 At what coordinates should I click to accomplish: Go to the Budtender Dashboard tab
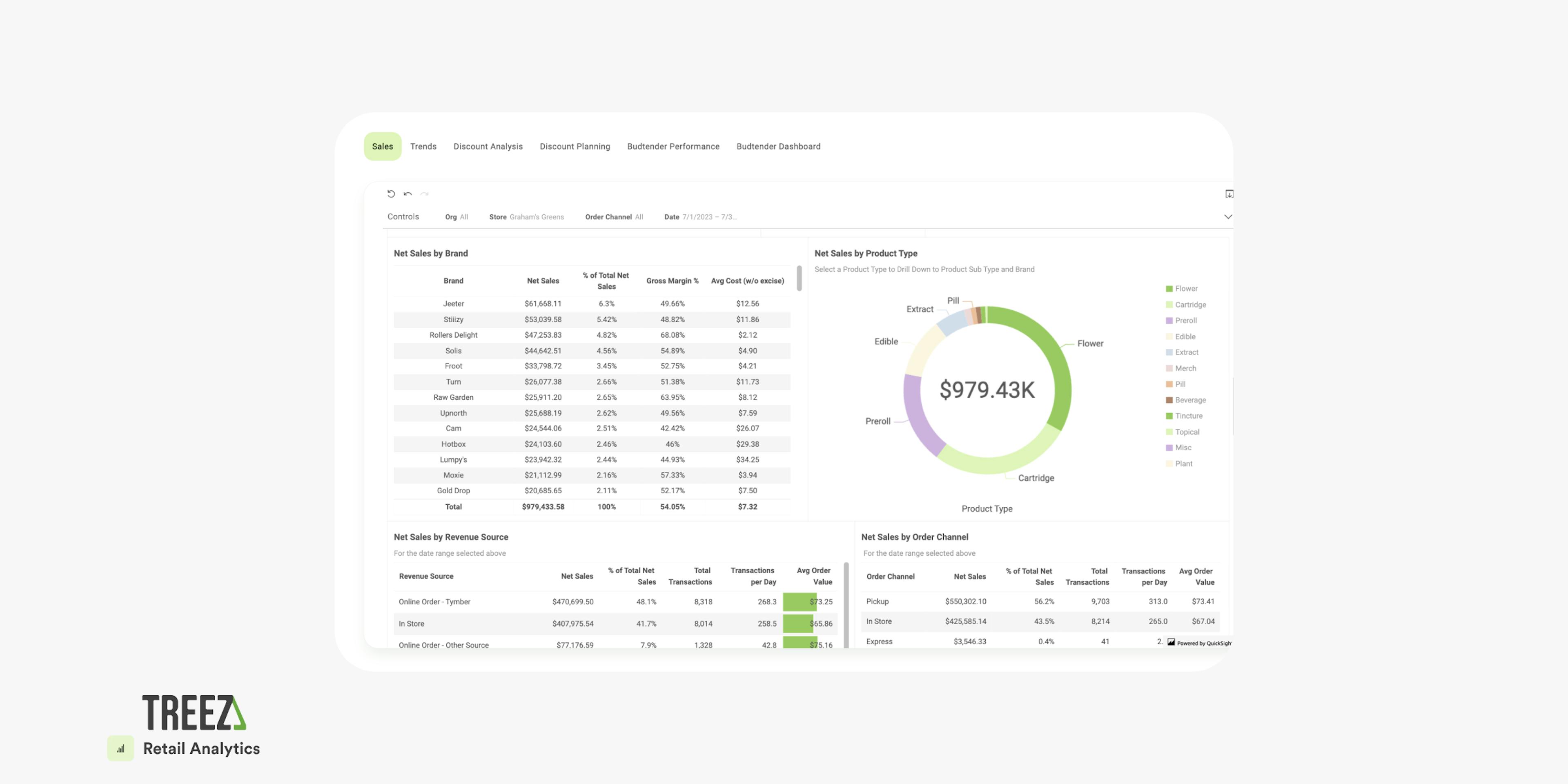point(778,147)
